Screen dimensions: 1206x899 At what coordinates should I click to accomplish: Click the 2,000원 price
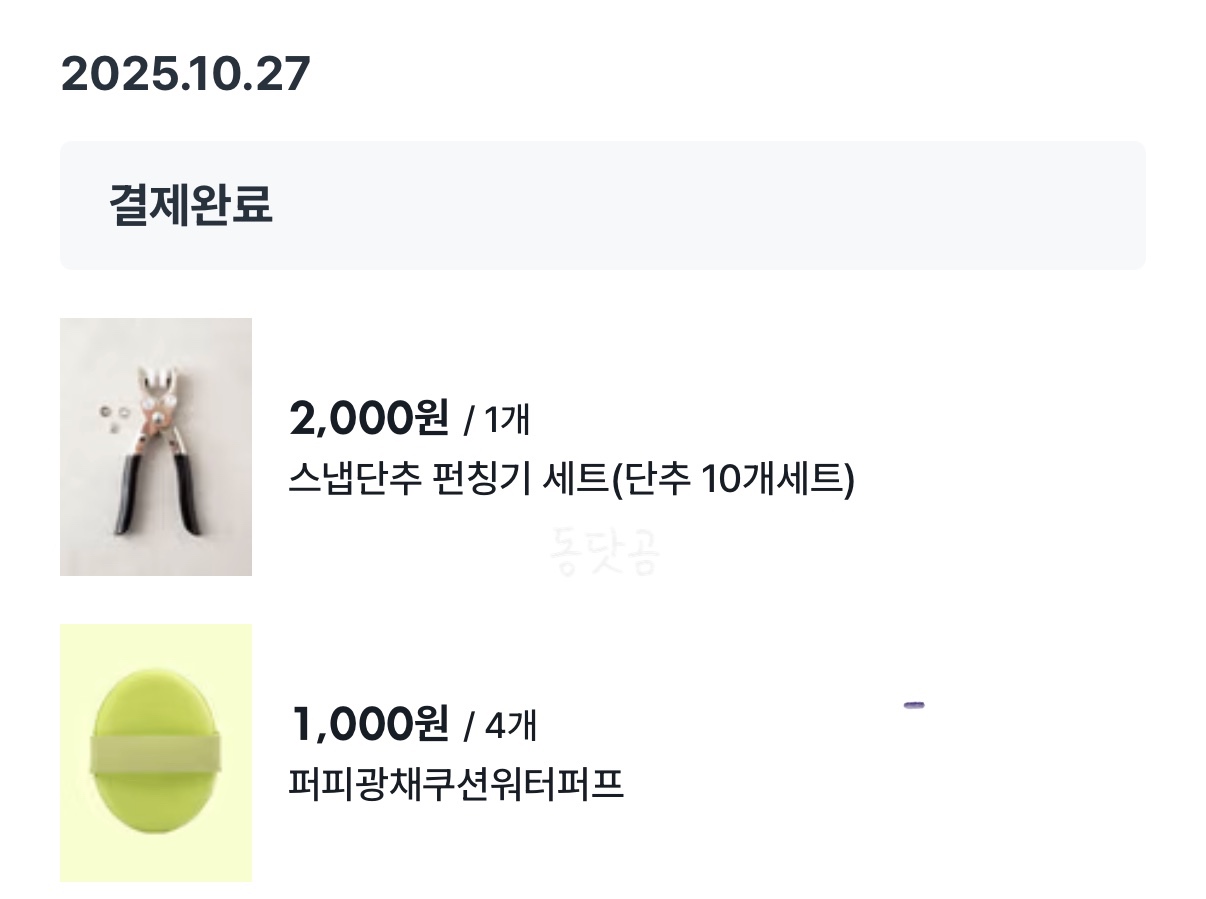tap(368, 417)
